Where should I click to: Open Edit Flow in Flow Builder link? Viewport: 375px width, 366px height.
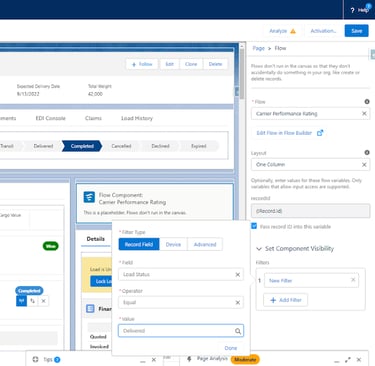tap(284, 133)
